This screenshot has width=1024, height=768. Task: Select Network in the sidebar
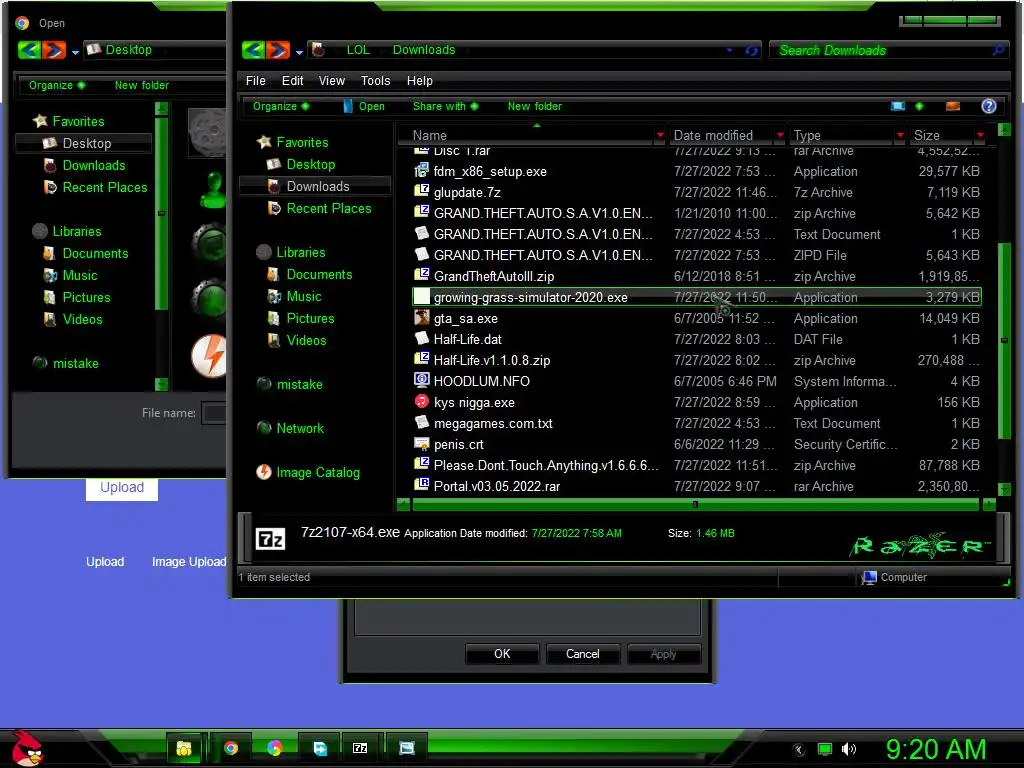pyautogui.click(x=300, y=428)
